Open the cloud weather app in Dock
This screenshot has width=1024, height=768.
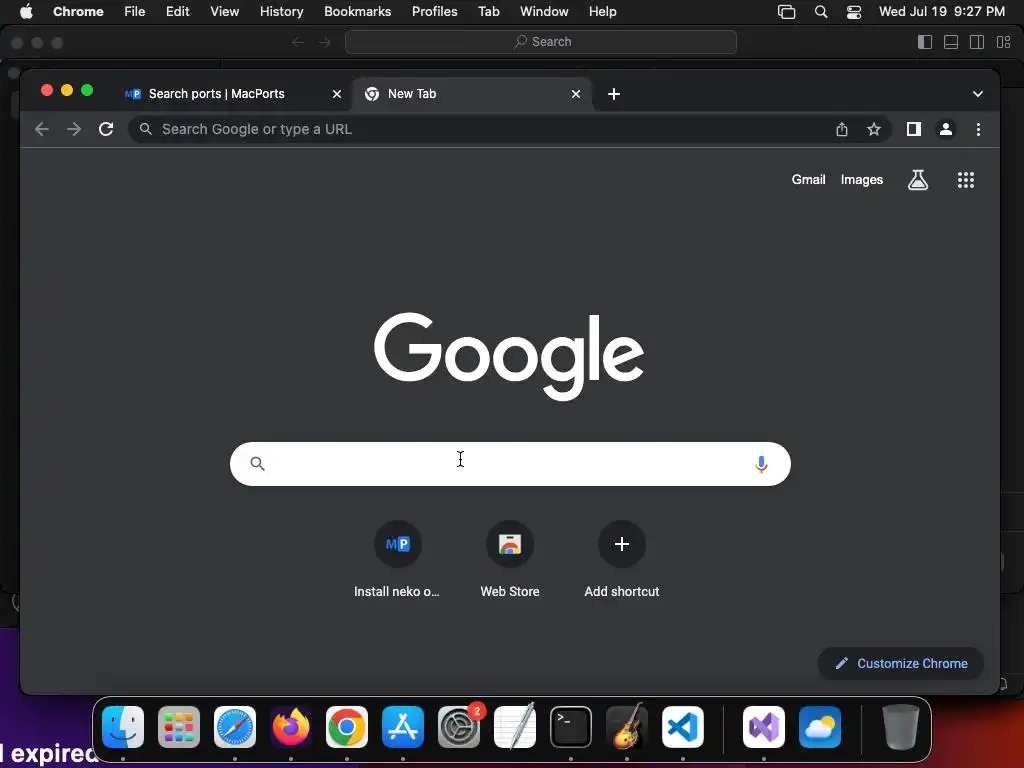coord(820,727)
